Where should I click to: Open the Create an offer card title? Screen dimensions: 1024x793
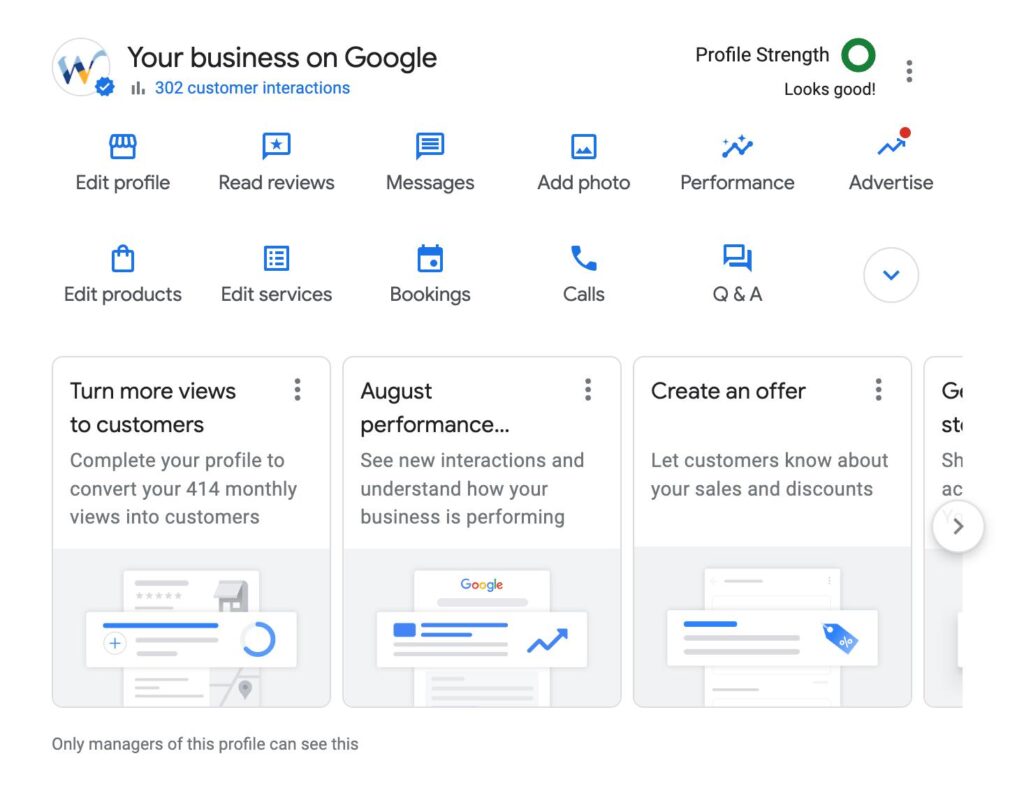click(728, 391)
